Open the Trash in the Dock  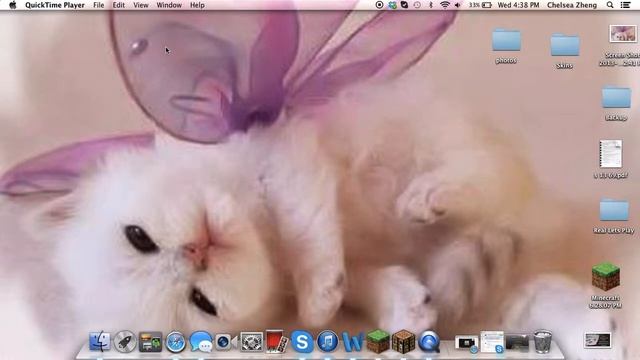(542, 342)
